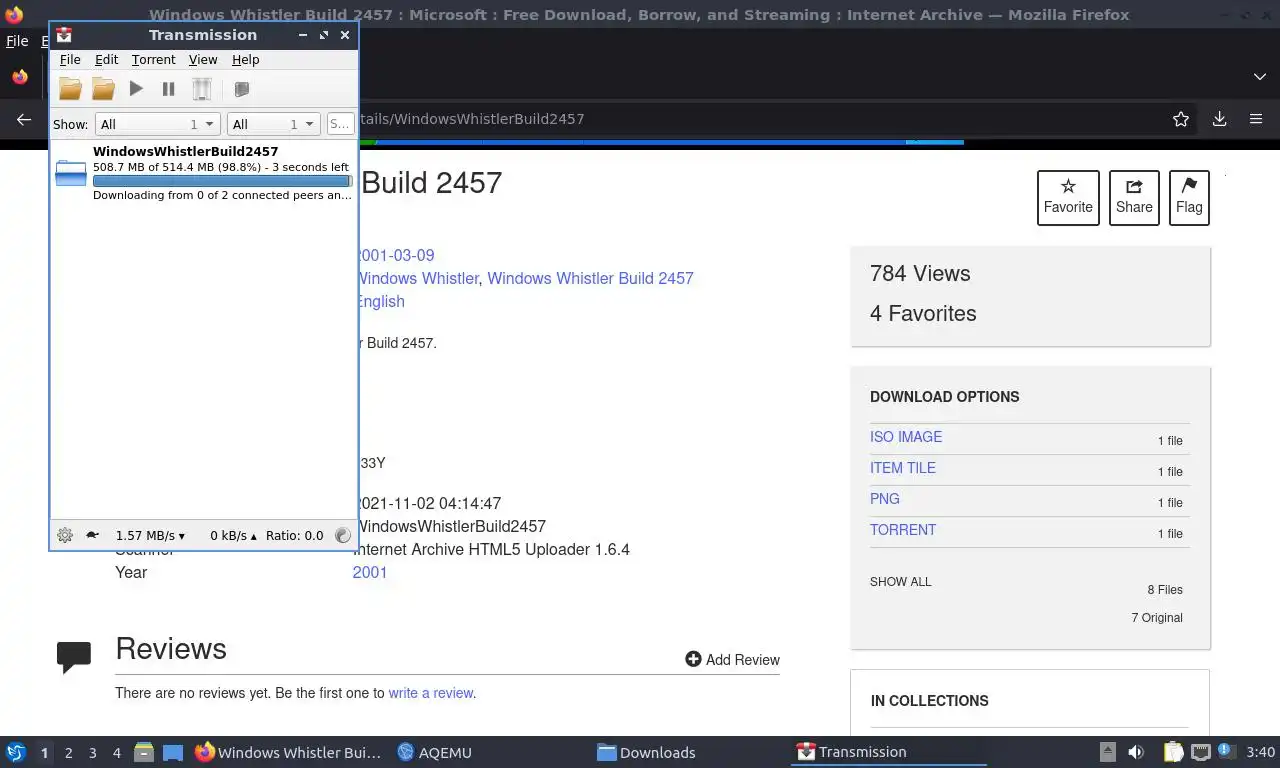Expand the second All filter dropdown
Screen dimensions: 1280x768
pyautogui.click(x=273, y=124)
